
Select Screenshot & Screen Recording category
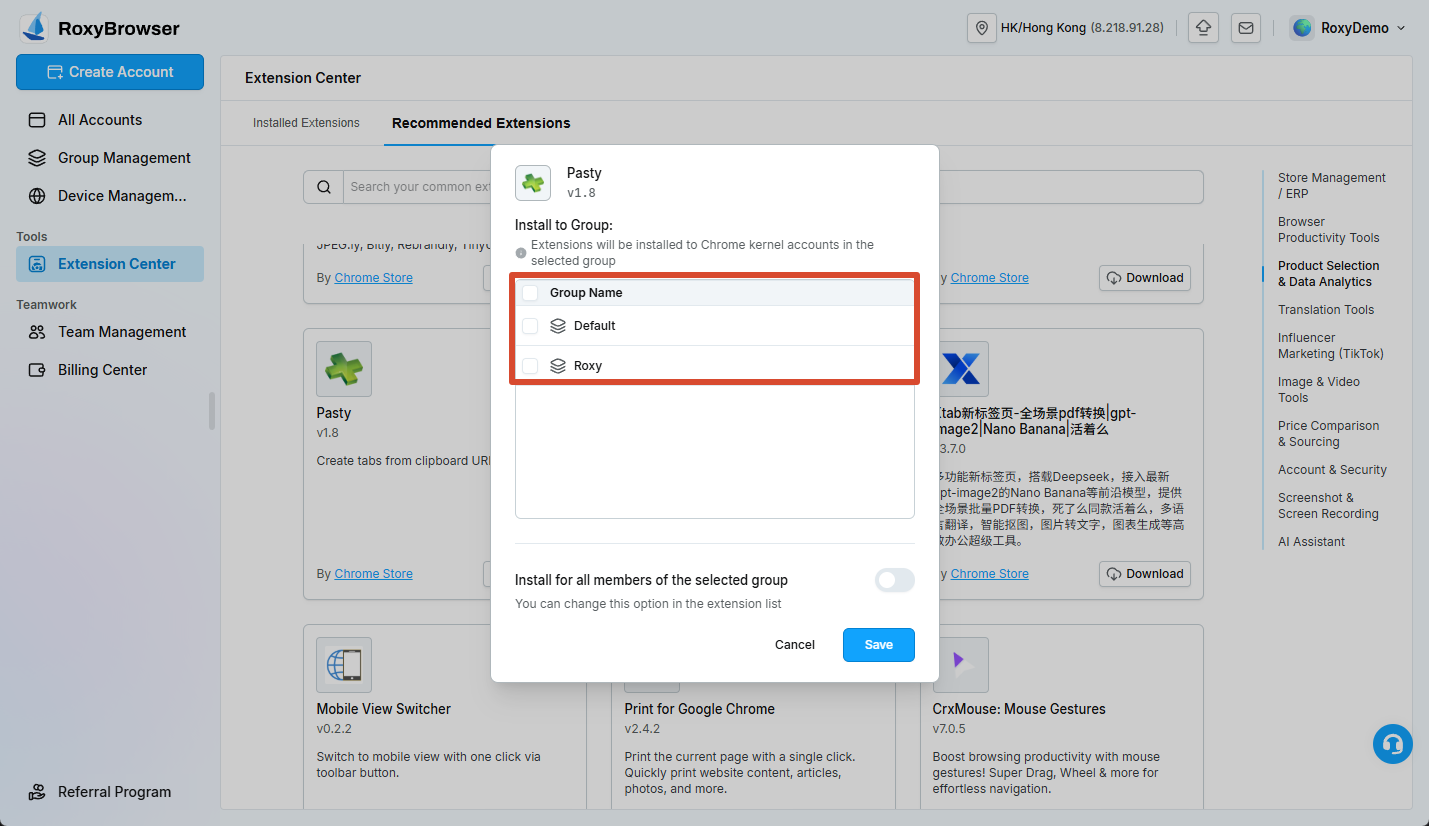1328,506
